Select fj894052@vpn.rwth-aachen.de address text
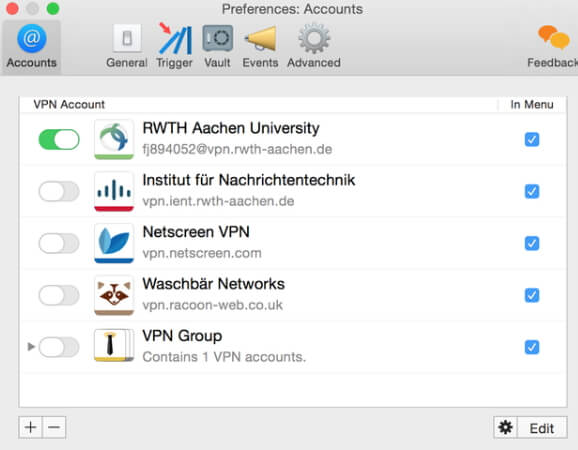The width and height of the screenshot is (578, 450). [237, 149]
